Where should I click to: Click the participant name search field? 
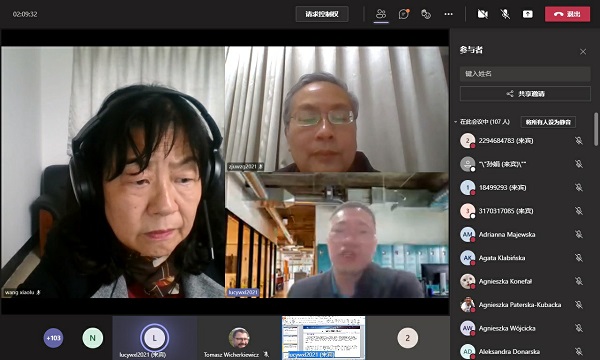[525, 74]
